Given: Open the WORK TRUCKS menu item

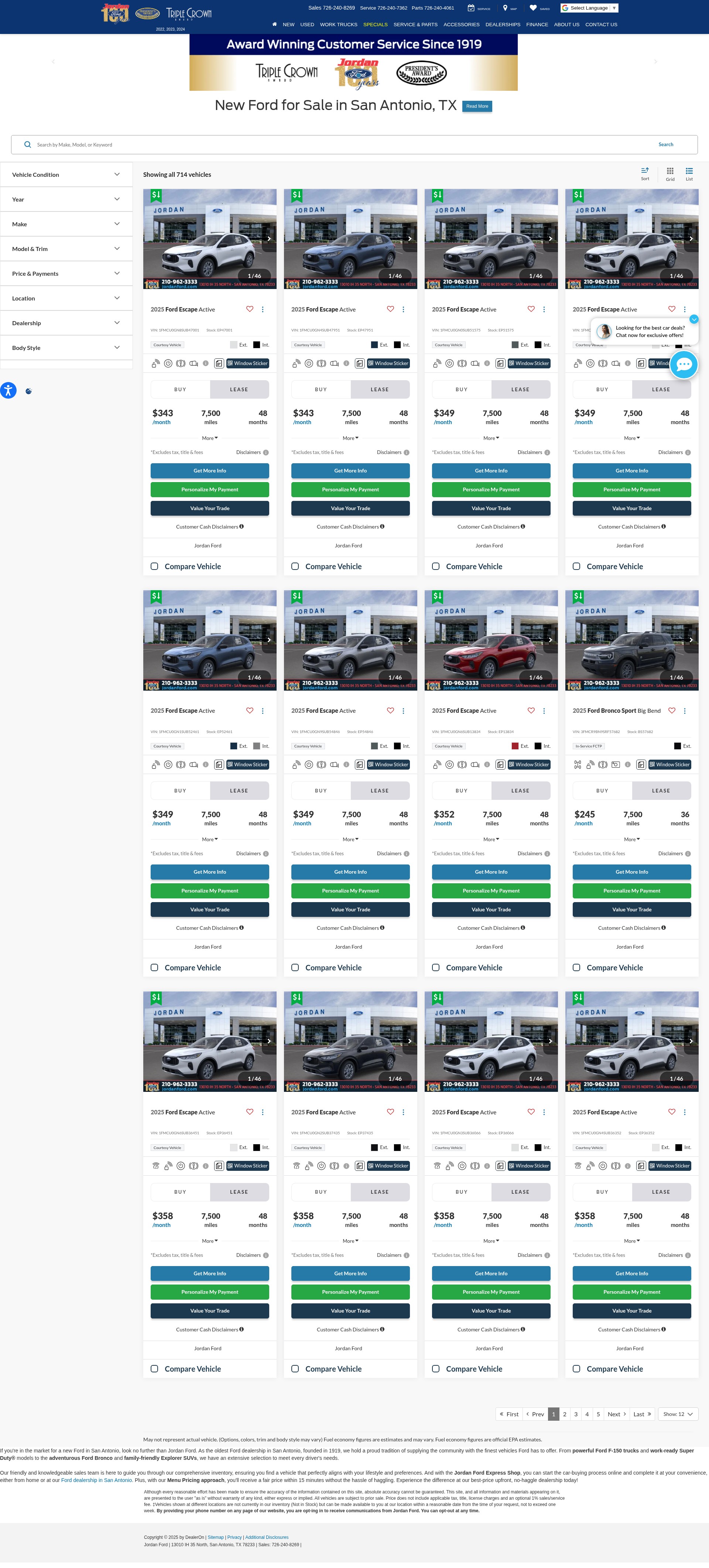Looking at the screenshot, I should (339, 24).
